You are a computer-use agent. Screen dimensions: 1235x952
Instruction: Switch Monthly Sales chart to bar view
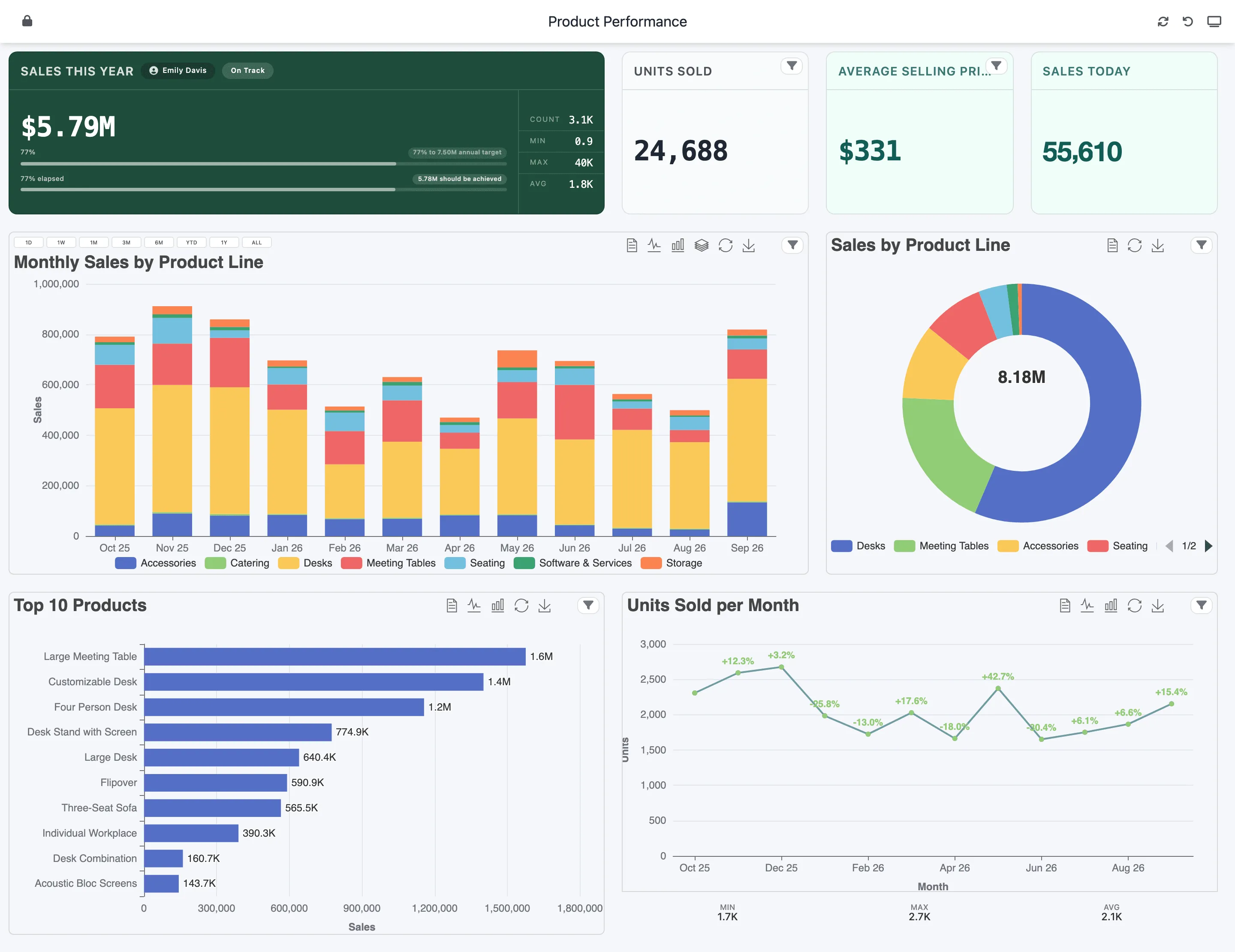point(678,245)
